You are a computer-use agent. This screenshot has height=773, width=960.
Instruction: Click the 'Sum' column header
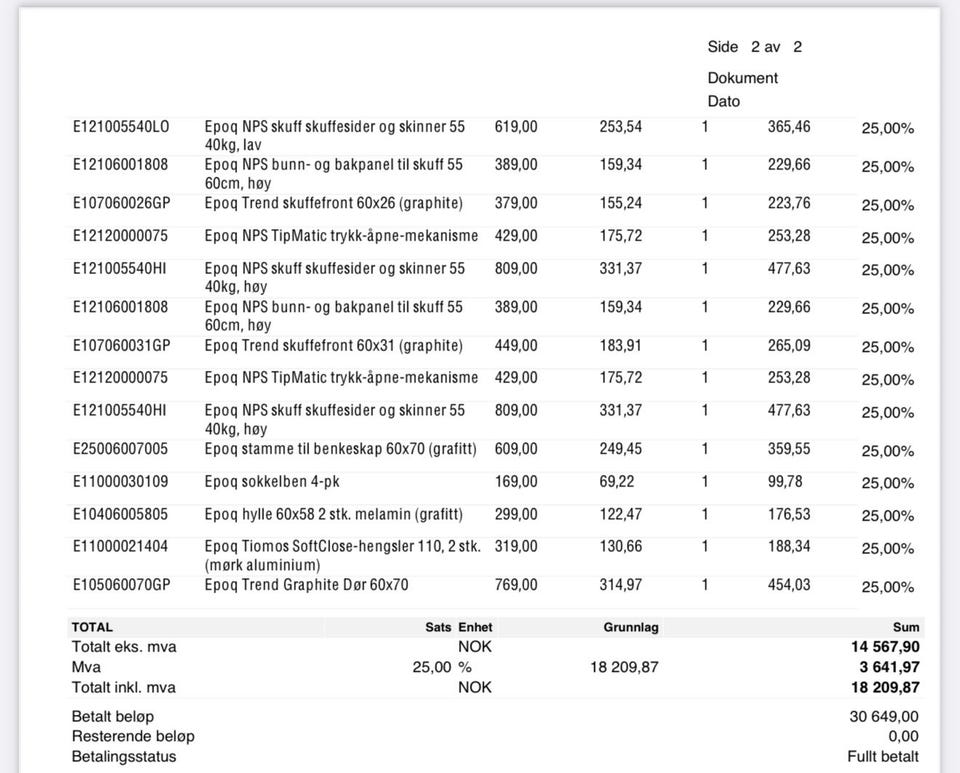pos(906,627)
